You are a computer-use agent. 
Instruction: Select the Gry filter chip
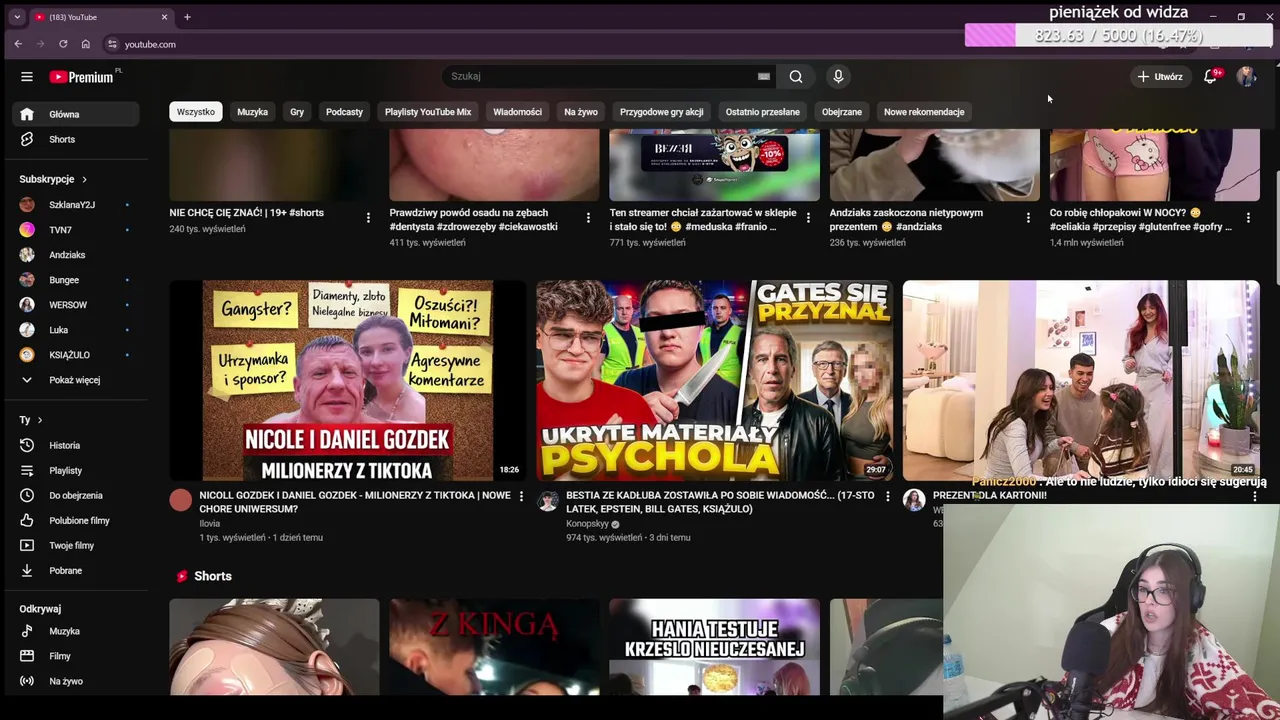297,112
